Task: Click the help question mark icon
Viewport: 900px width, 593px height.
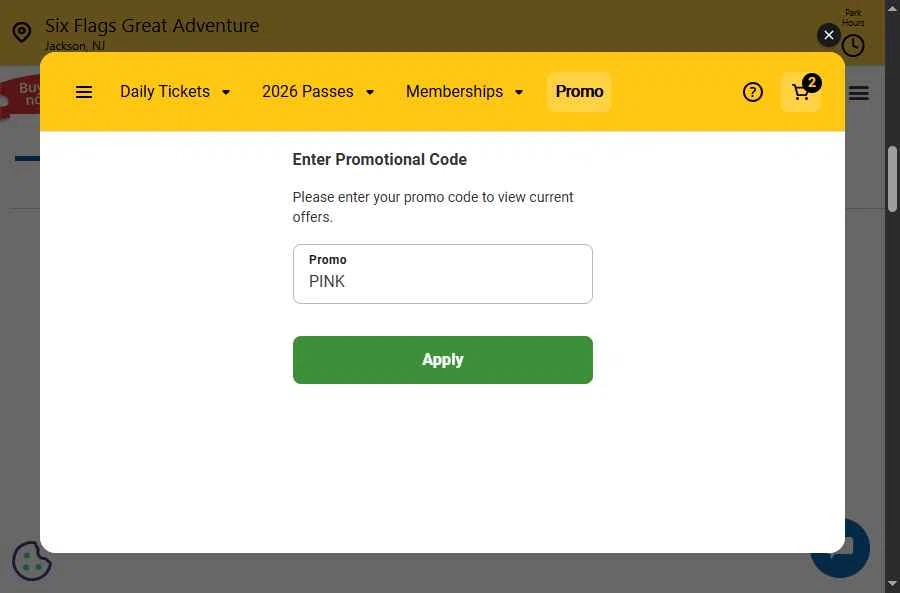Action: click(753, 92)
